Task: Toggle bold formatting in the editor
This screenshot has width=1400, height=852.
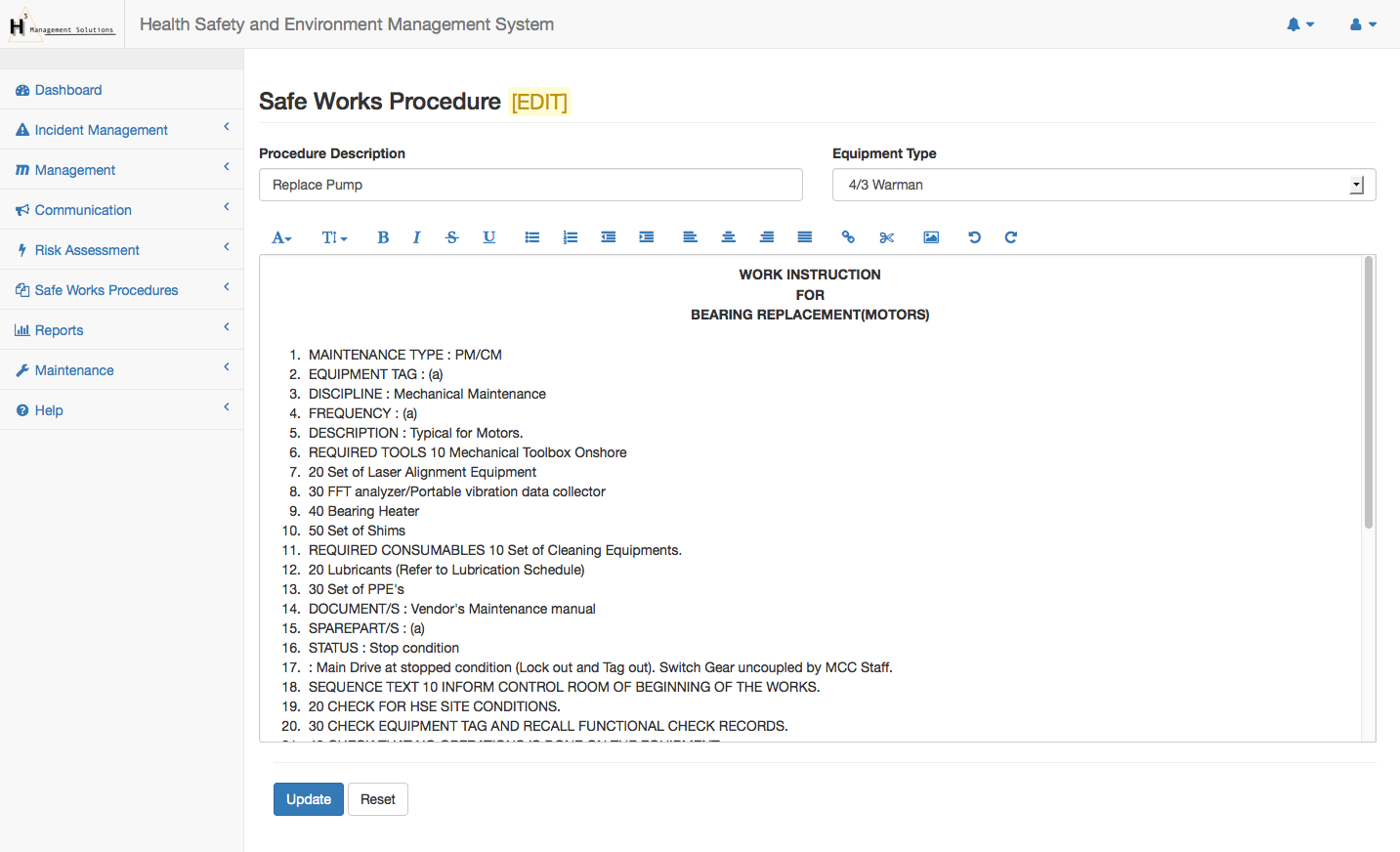Action: (x=383, y=237)
